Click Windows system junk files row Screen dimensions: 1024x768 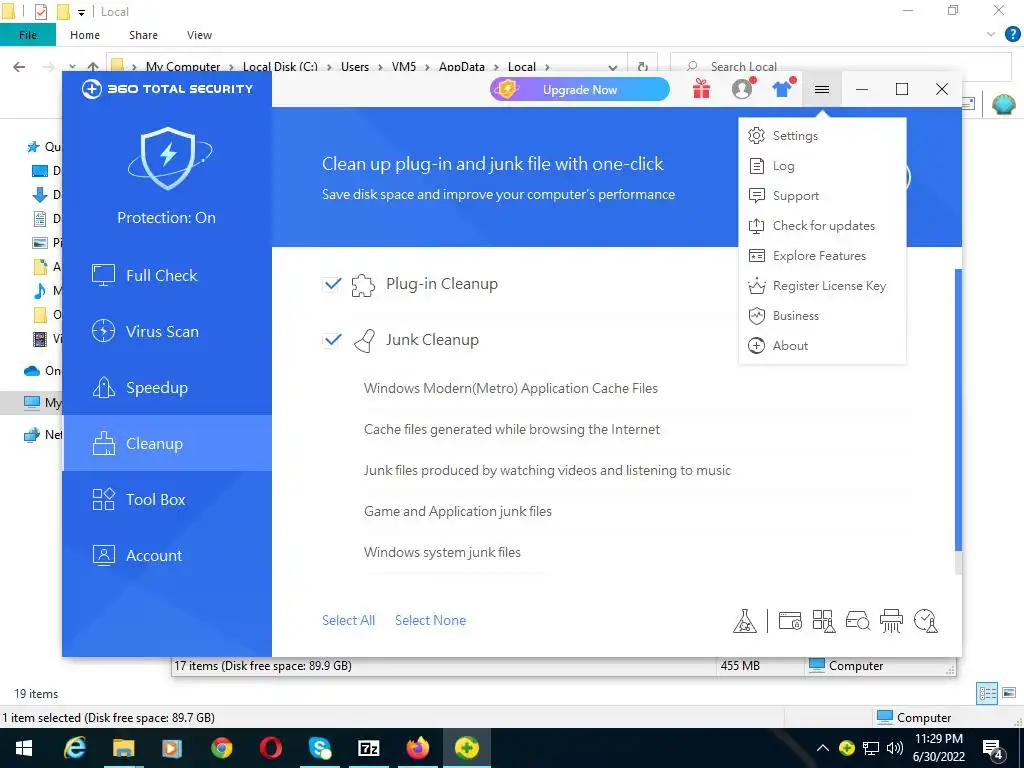pyautogui.click(x=442, y=552)
